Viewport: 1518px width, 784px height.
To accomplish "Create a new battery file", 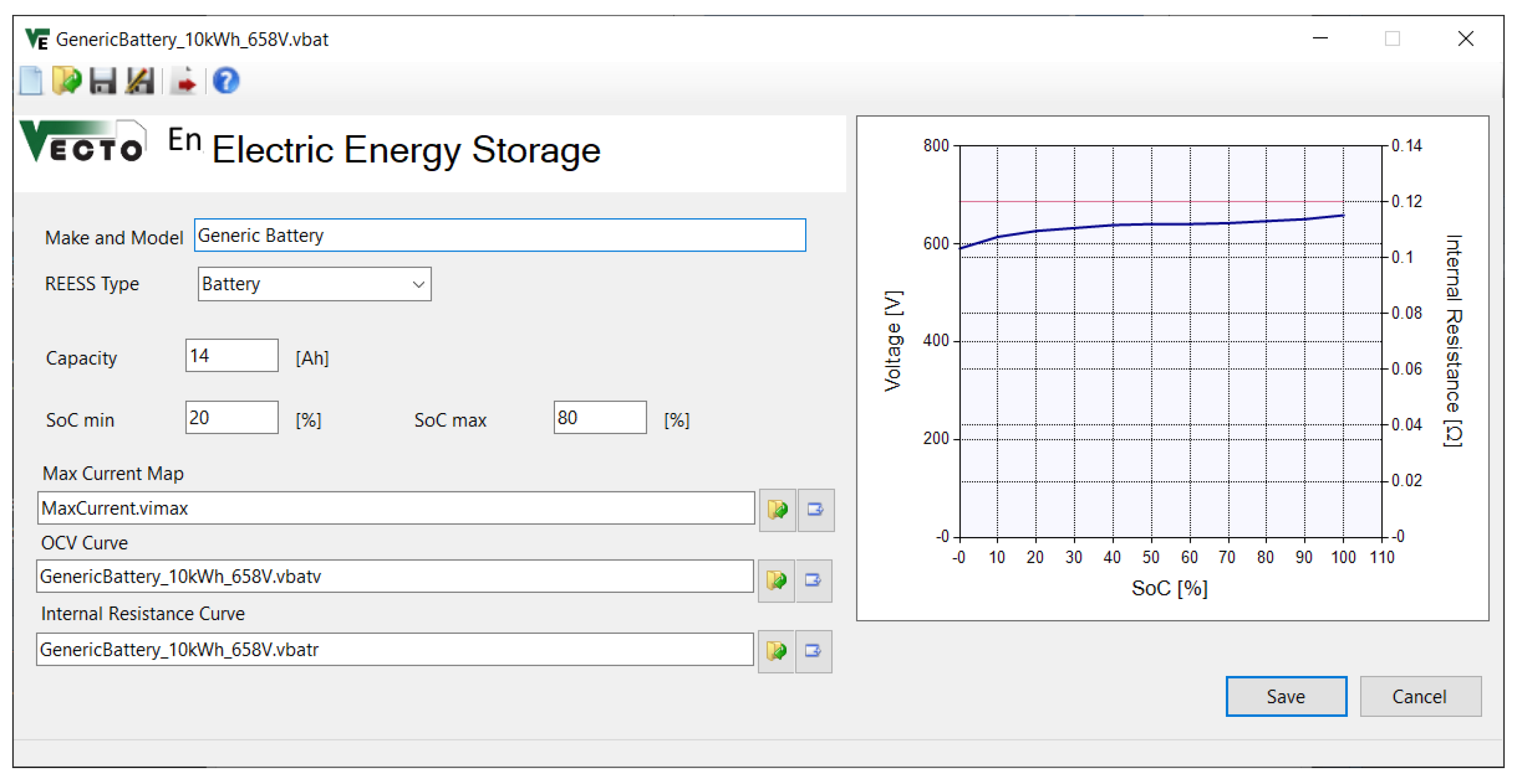I will pos(31,81).
